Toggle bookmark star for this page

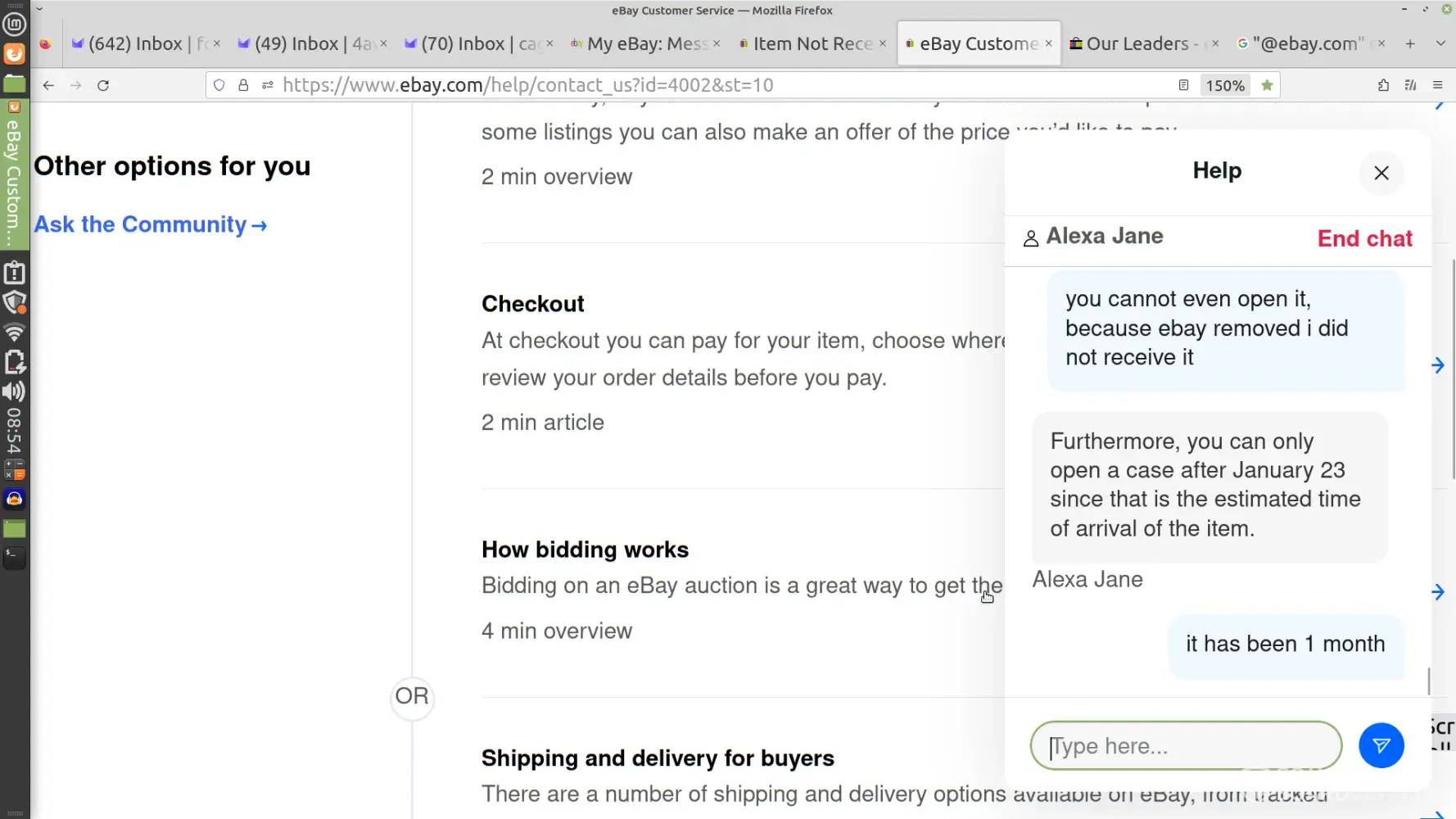tap(1267, 85)
